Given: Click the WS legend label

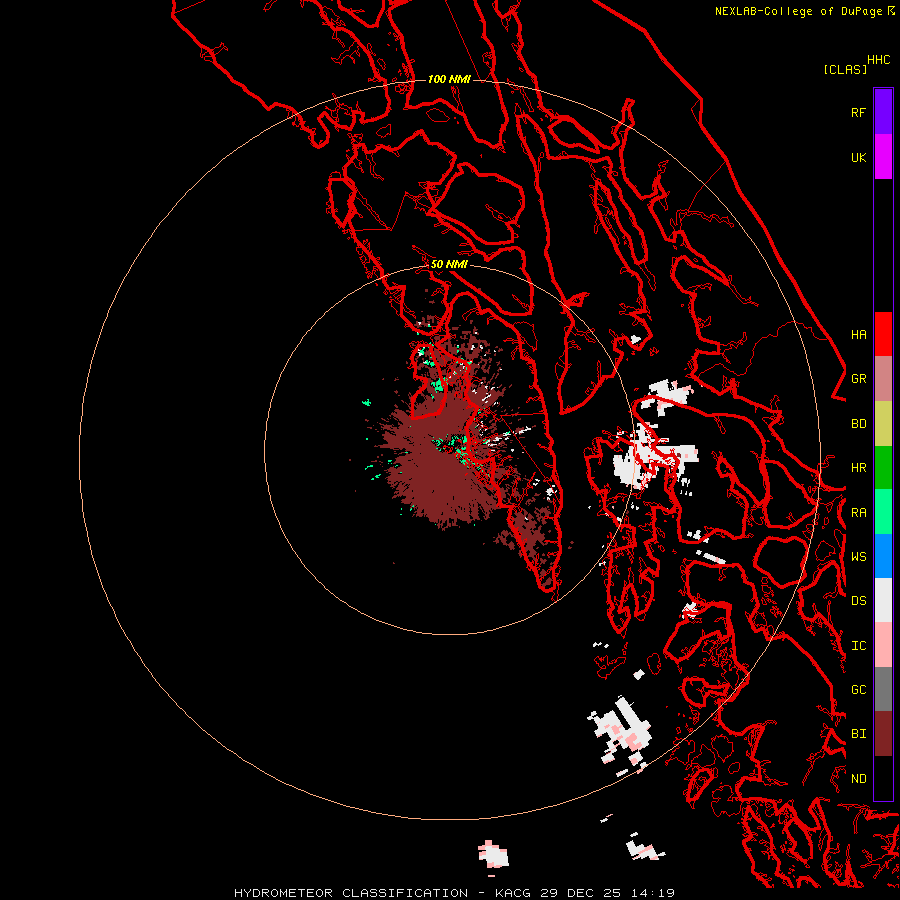Looking at the screenshot, I should pyautogui.click(x=858, y=556).
